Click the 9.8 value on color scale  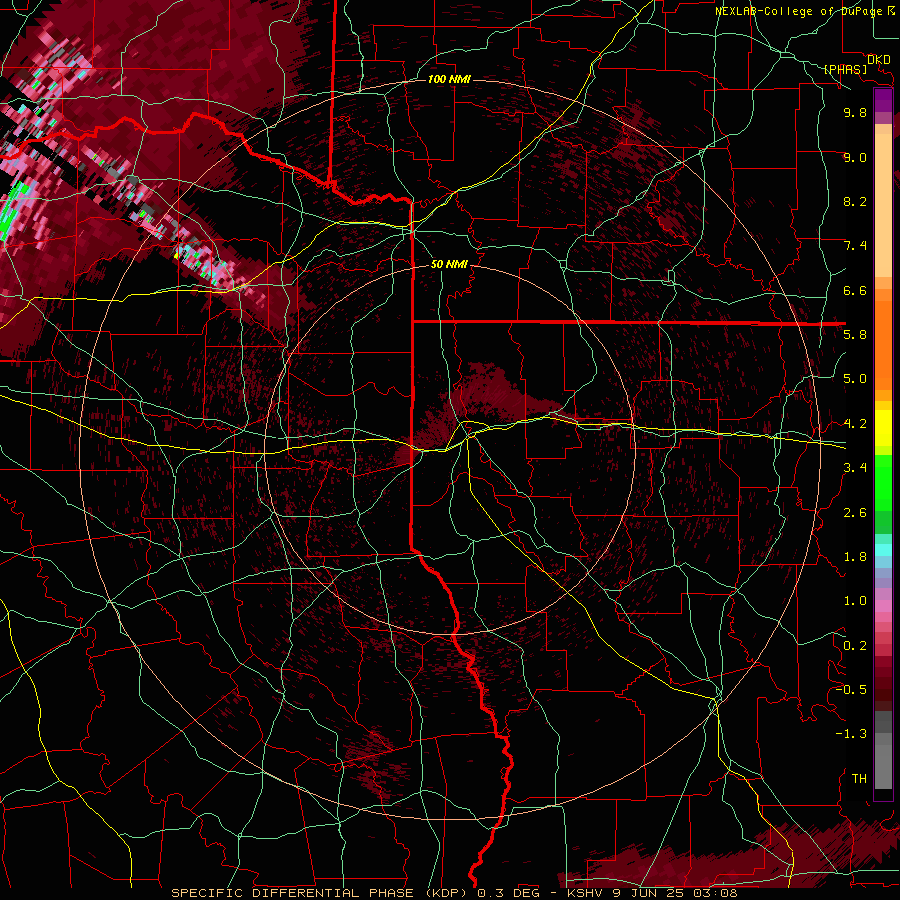[x=855, y=112]
